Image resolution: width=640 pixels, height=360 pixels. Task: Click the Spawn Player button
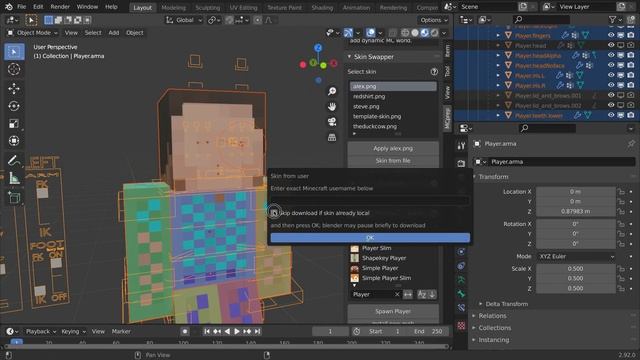[393, 311]
